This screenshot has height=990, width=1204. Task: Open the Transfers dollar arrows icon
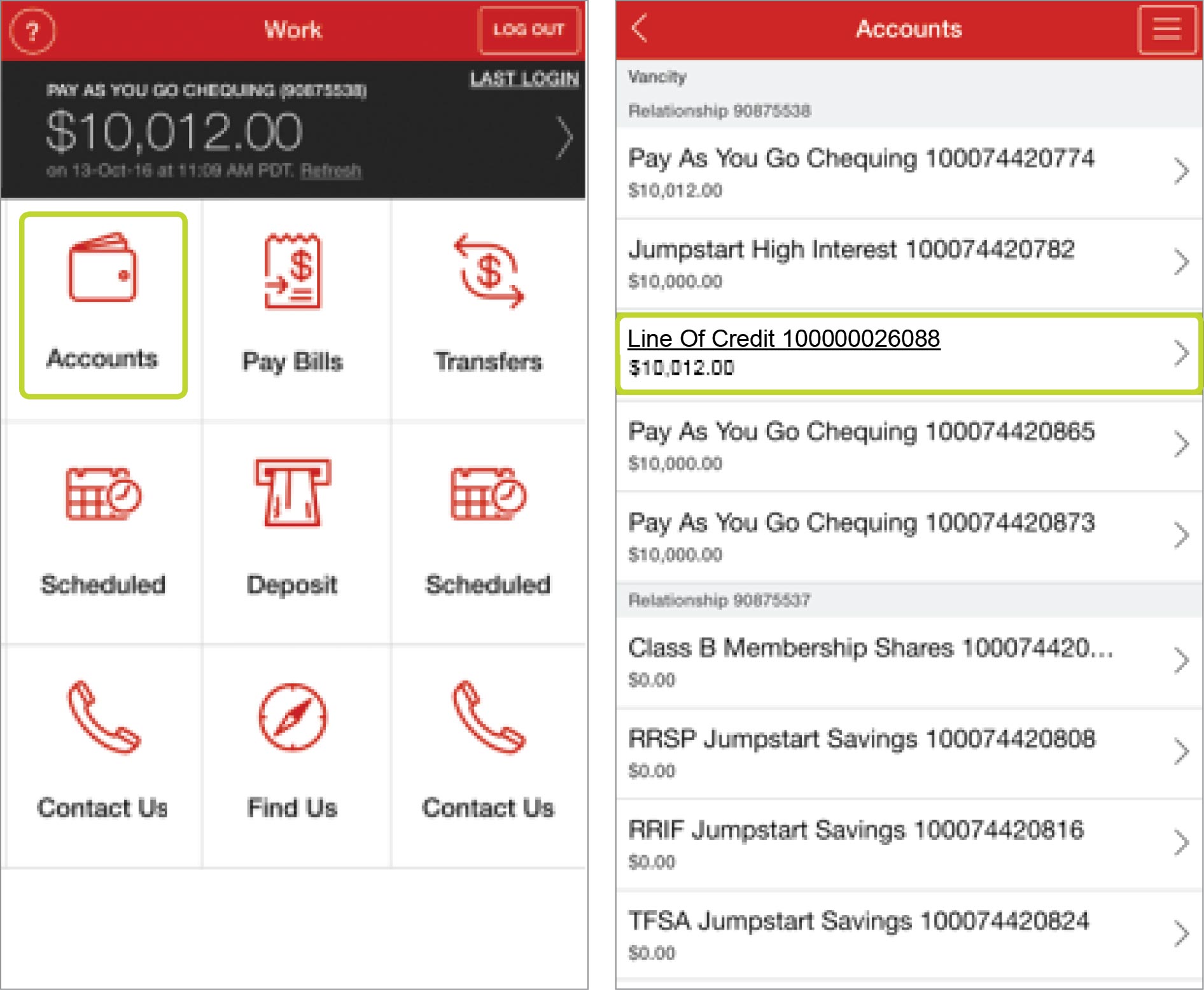[x=488, y=271]
